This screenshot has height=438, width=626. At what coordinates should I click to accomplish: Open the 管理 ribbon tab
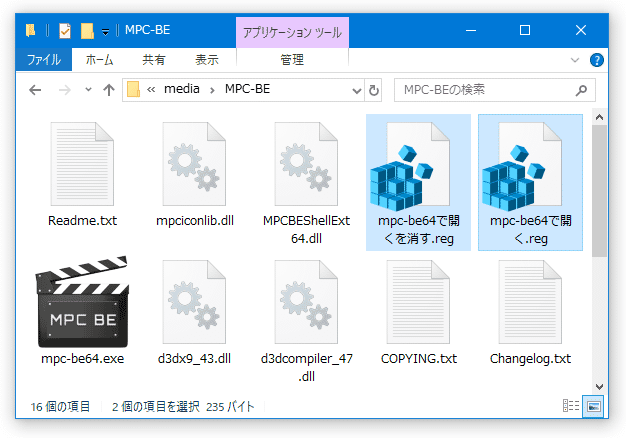292,60
